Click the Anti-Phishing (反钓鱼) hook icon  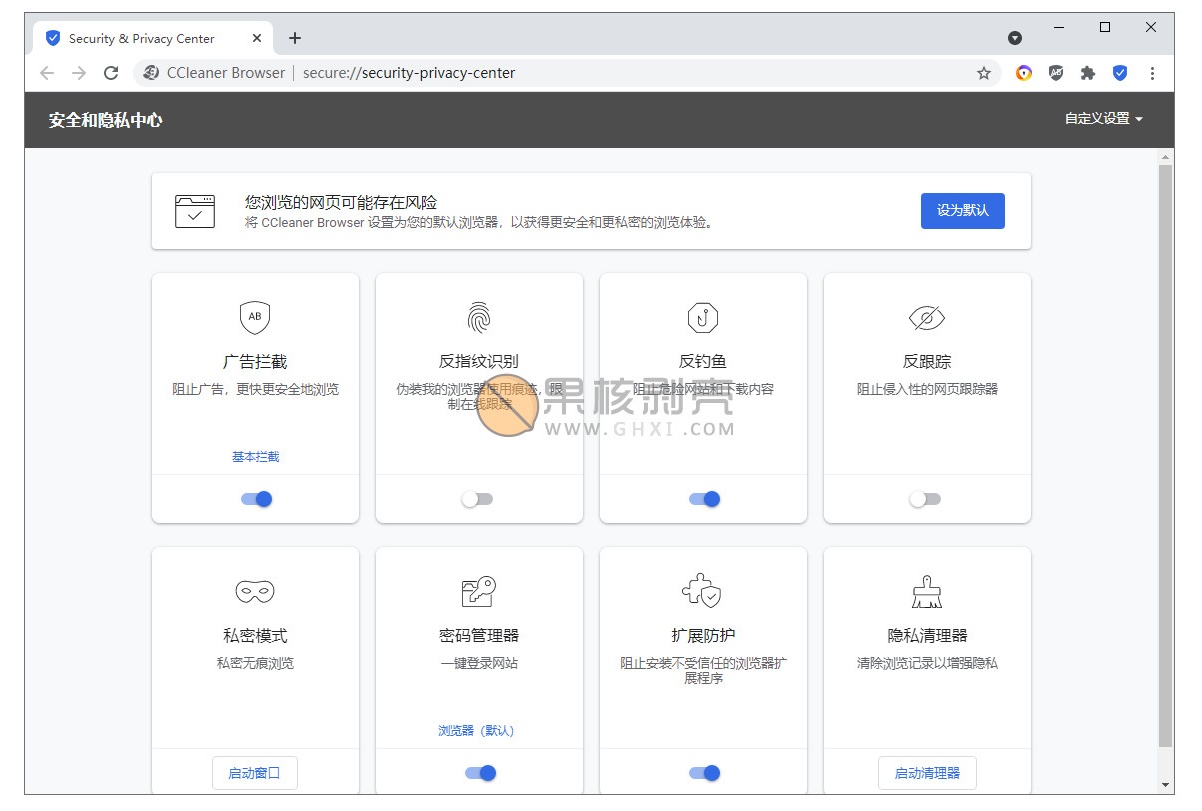pos(703,317)
